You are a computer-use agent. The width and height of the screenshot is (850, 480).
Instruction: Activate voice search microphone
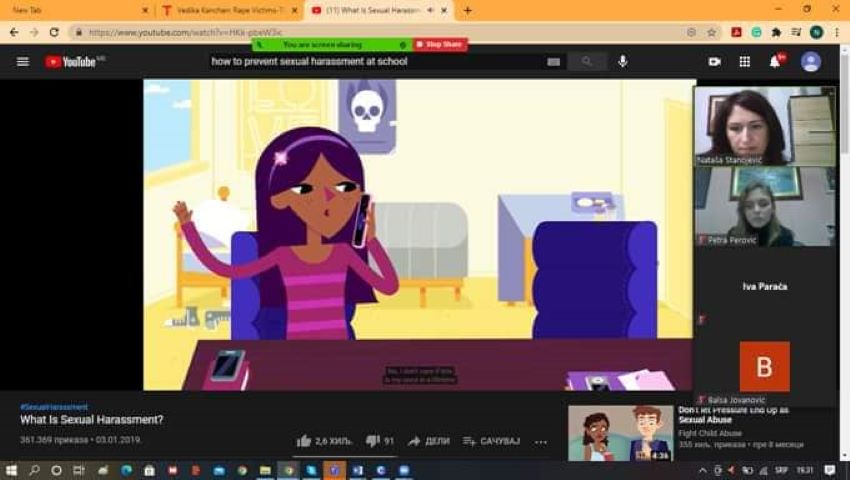click(x=623, y=62)
